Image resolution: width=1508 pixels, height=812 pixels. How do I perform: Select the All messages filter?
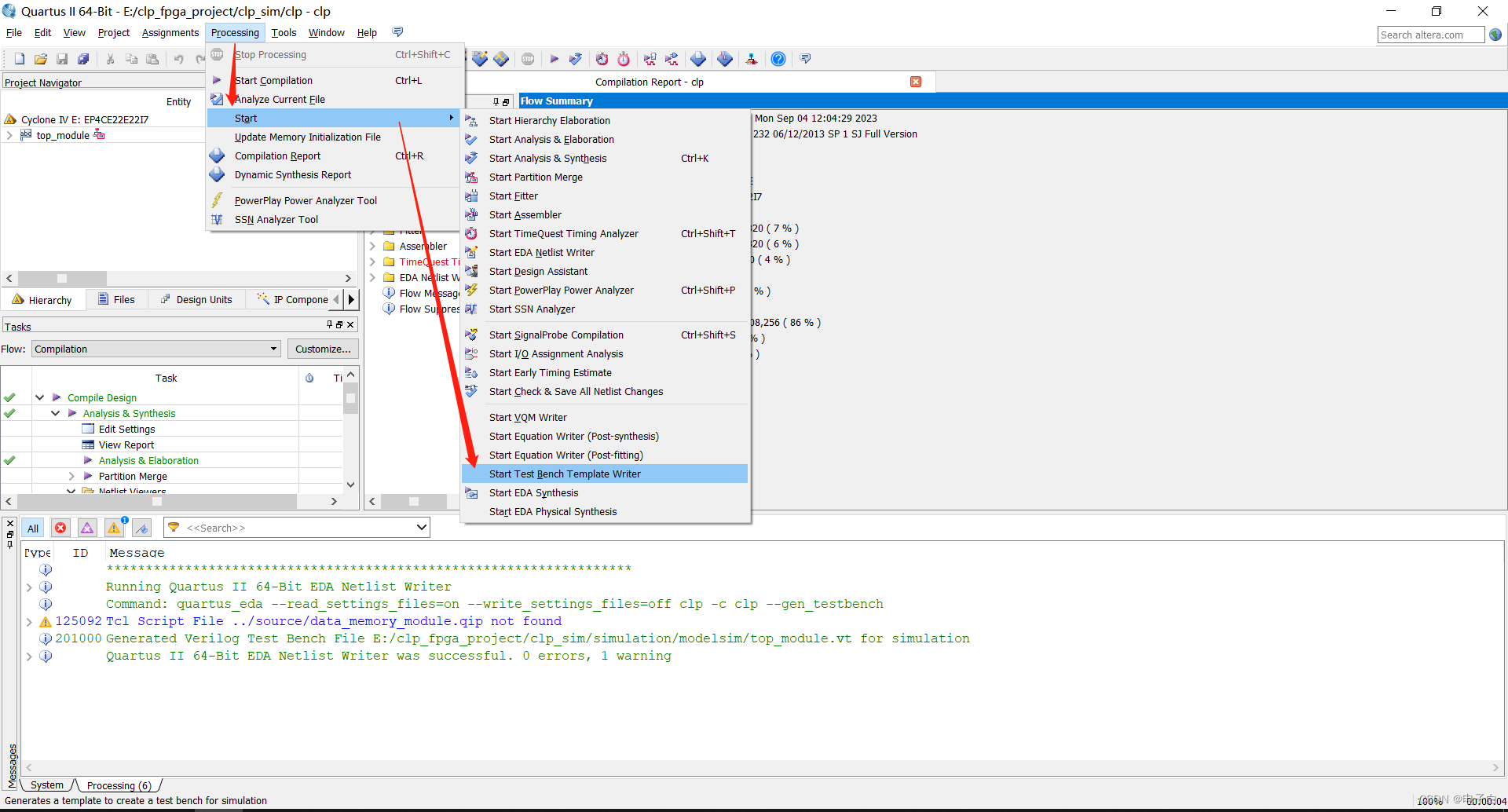(x=33, y=528)
